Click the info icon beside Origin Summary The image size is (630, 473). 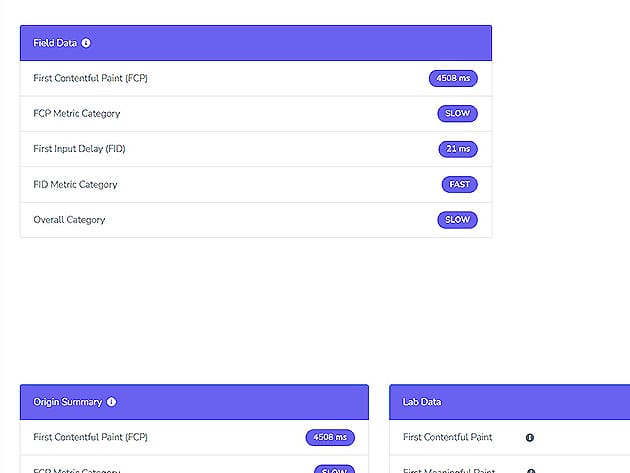(x=111, y=402)
